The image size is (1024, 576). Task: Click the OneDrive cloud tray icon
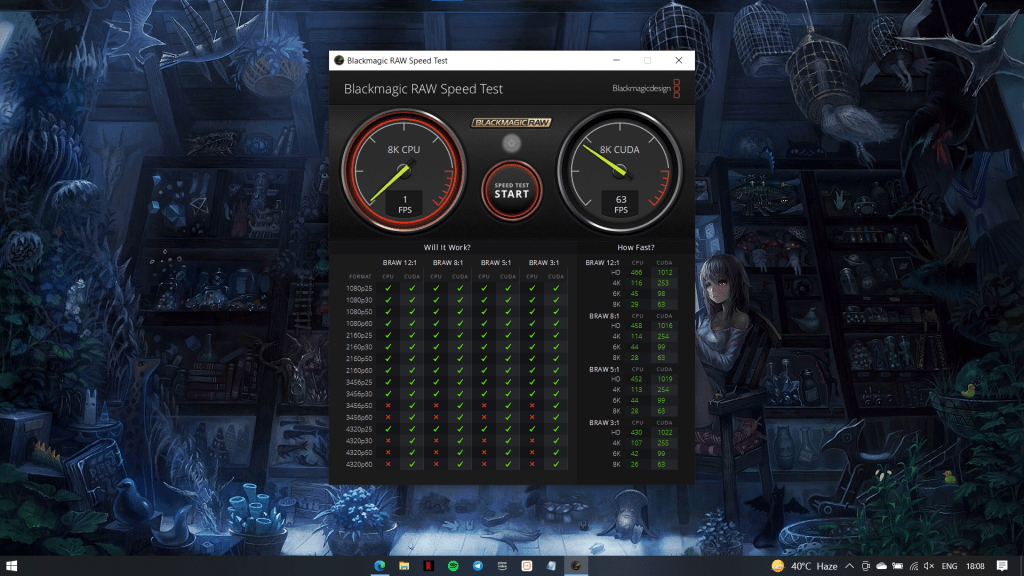(881, 566)
